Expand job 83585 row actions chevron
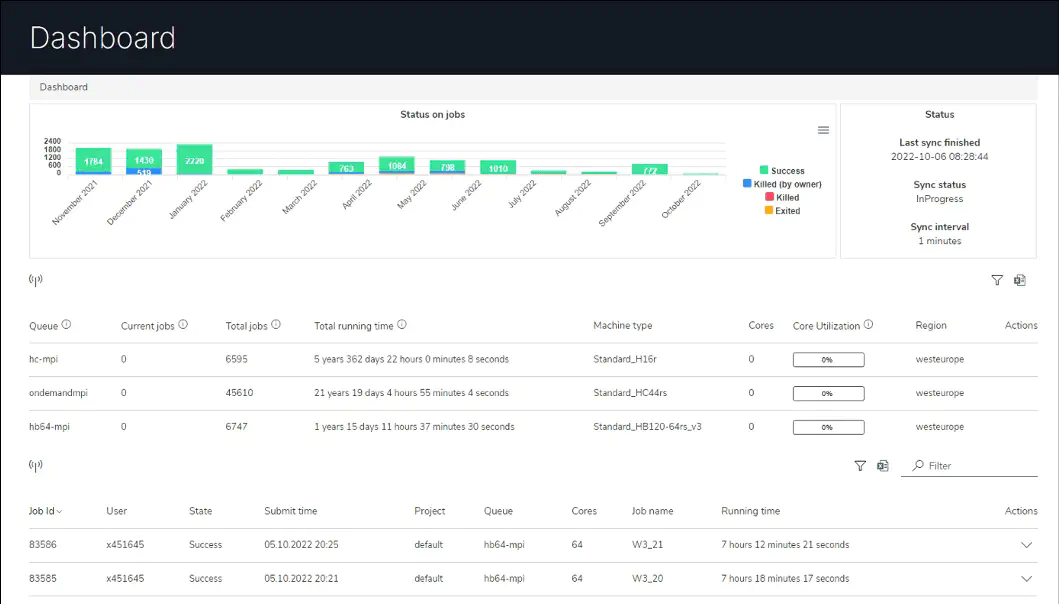 tap(1026, 579)
